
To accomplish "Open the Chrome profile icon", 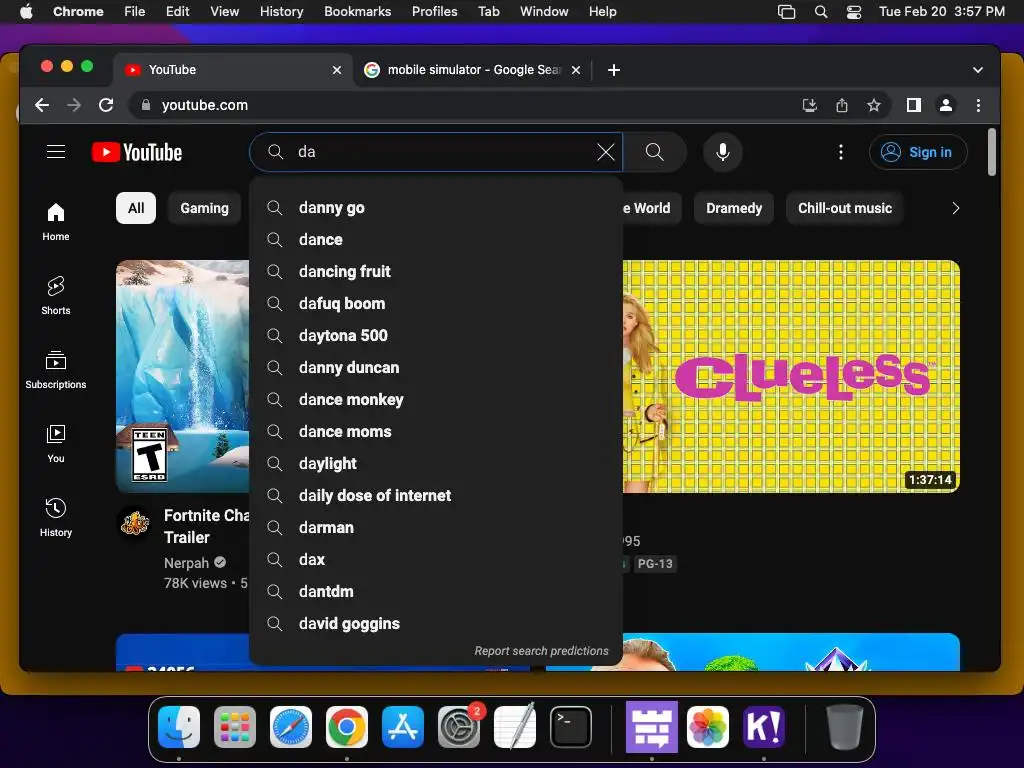I will (x=946, y=105).
